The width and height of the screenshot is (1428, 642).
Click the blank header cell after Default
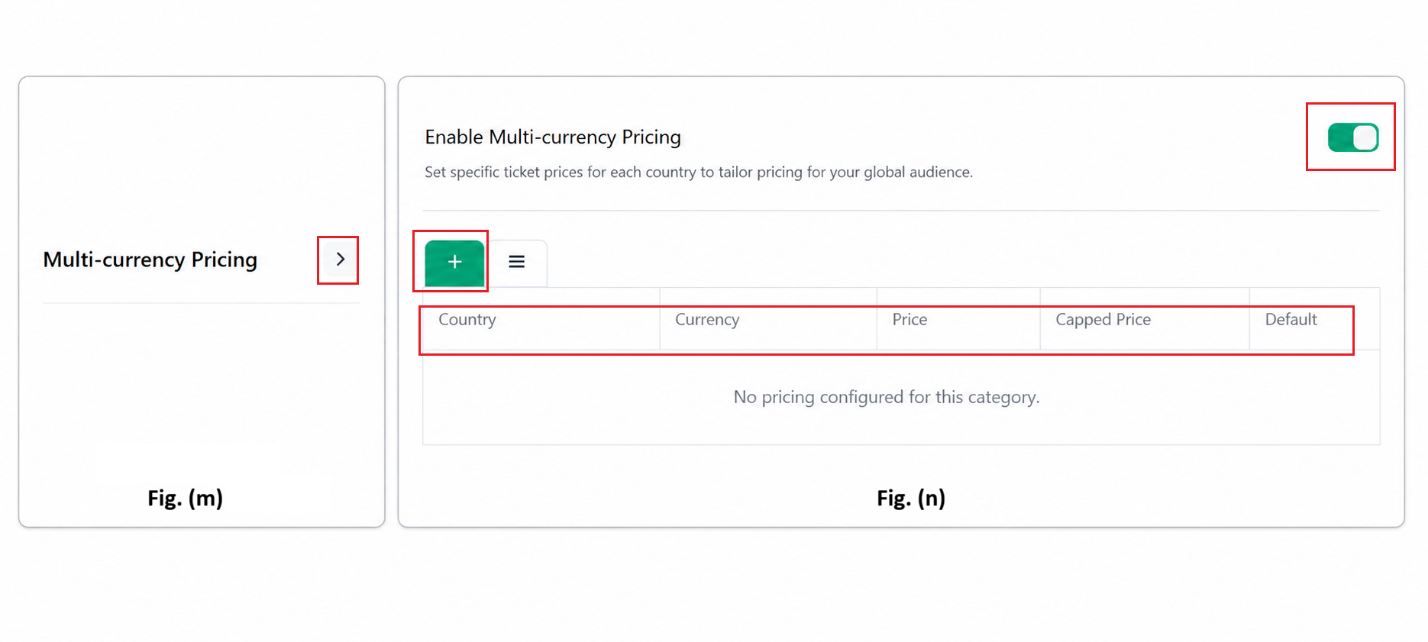1365,320
